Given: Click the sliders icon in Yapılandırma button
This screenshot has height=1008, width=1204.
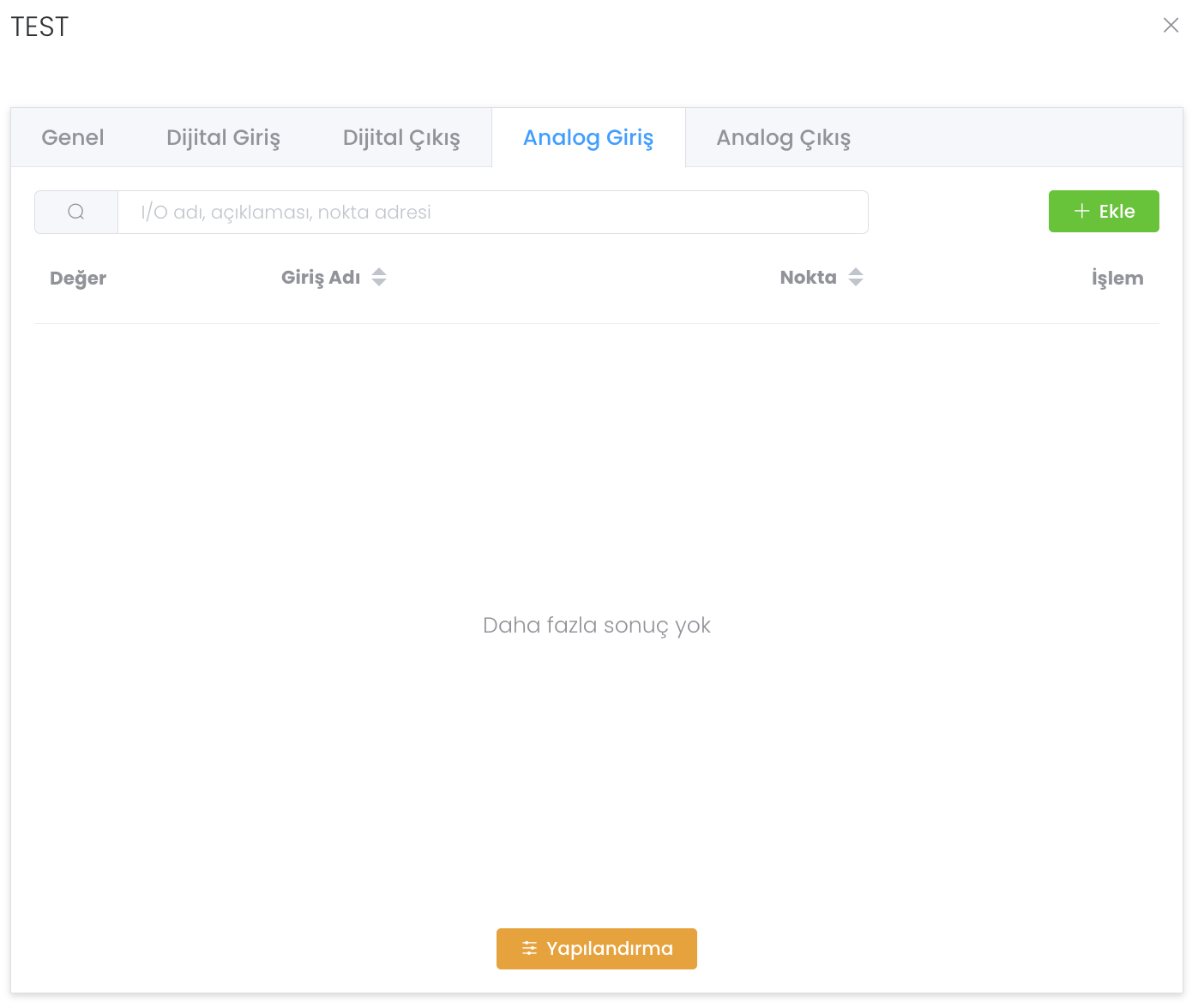Looking at the screenshot, I should [530, 949].
